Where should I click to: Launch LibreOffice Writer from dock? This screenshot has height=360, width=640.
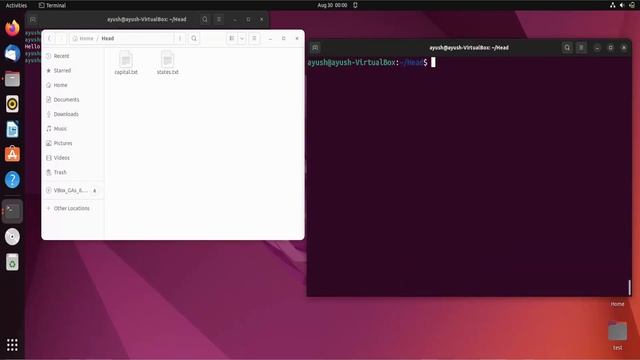(x=12, y=129)
